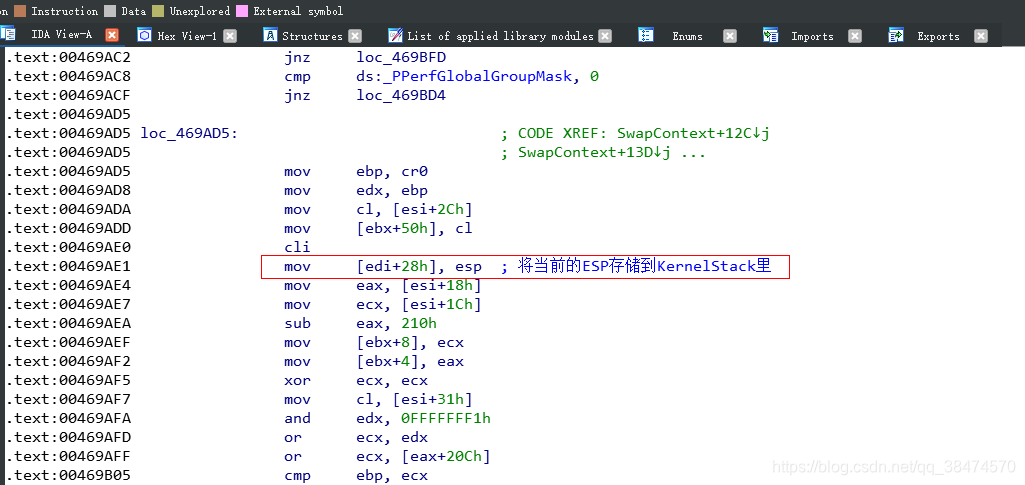Click the Hex View-1 tab icon
Screen dimensions: 1025x485
click(144, 35)
